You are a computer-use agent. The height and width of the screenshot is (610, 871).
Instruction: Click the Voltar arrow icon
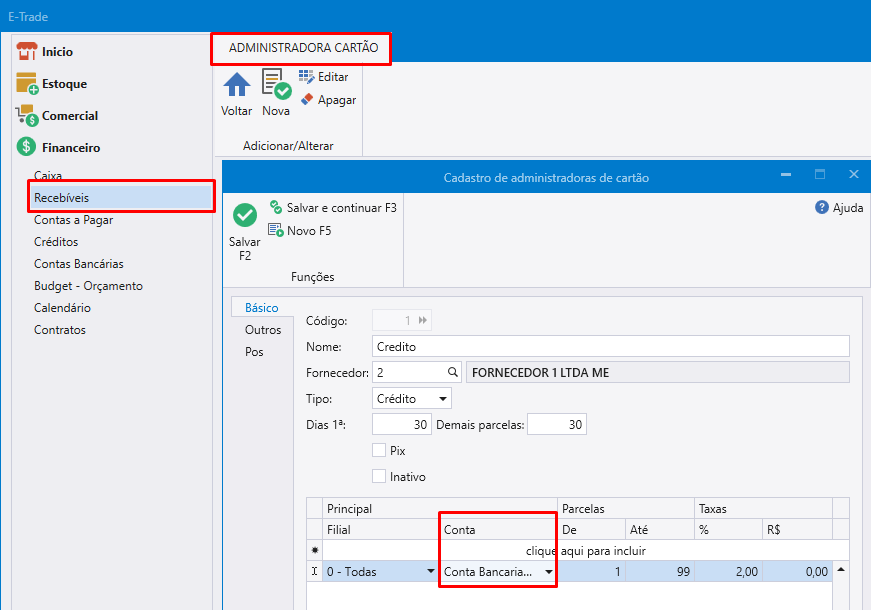(x=236, y=86)
